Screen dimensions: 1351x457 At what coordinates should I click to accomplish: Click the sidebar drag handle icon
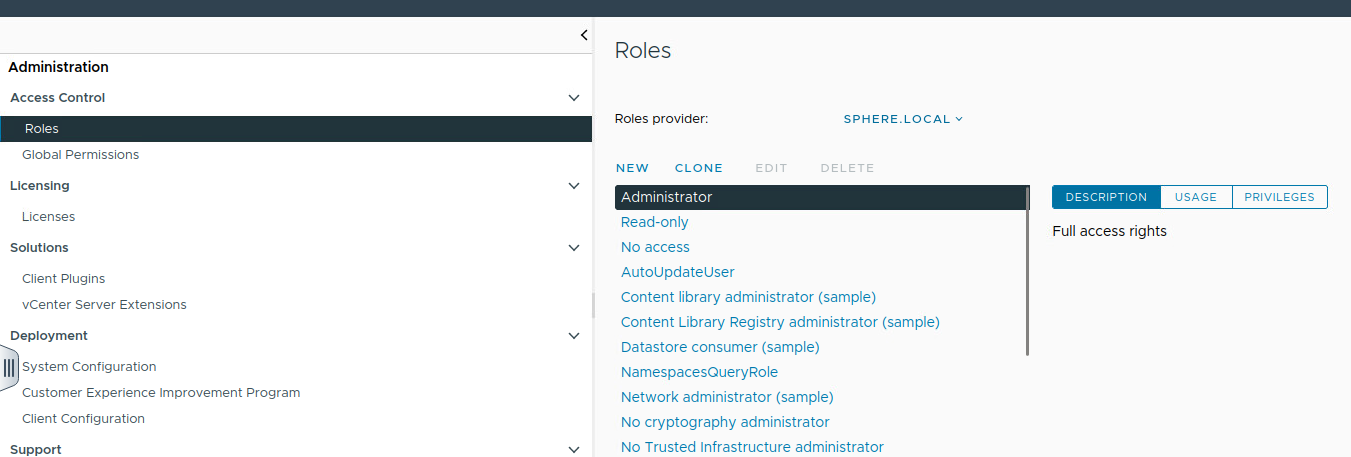pos(8,367)
